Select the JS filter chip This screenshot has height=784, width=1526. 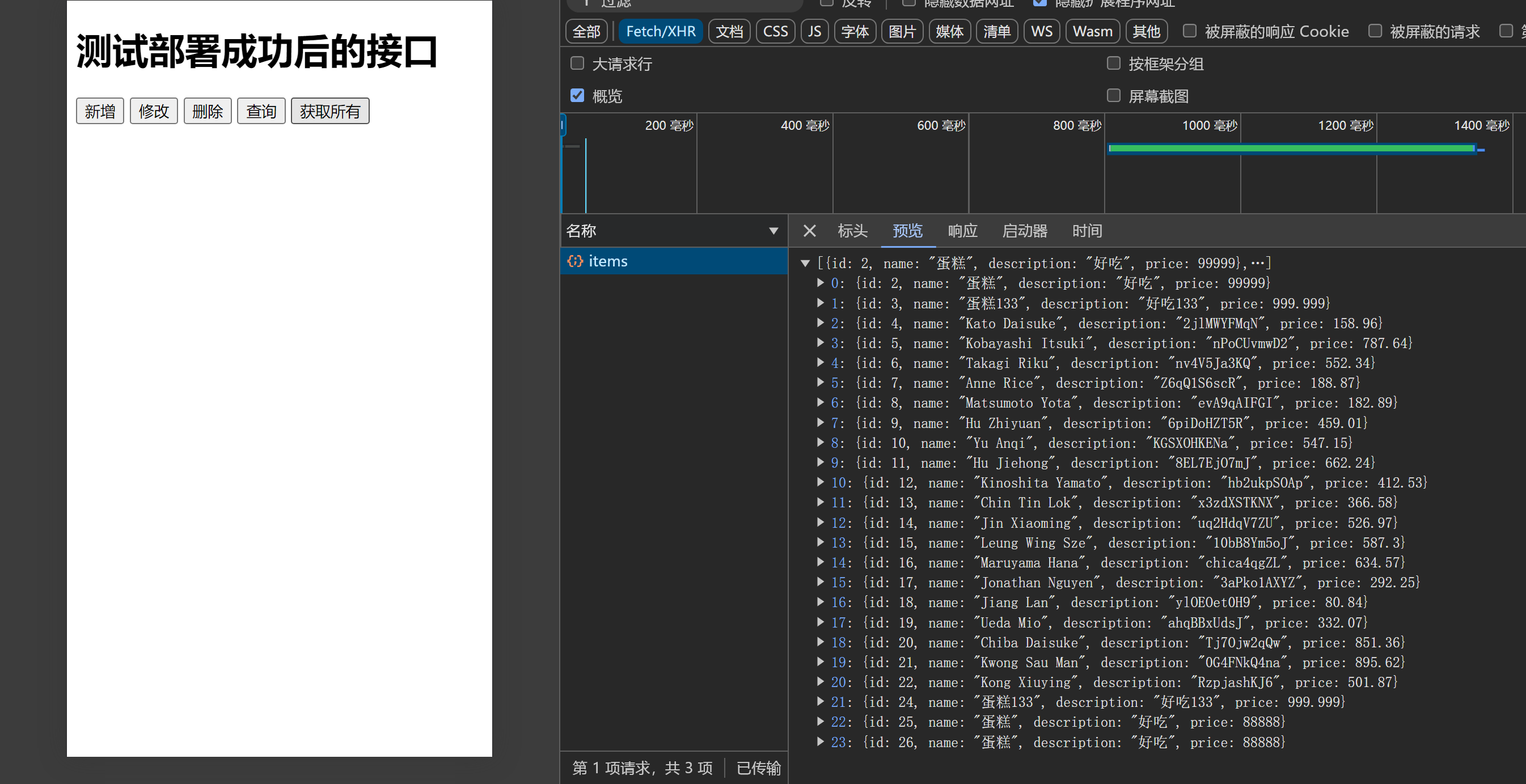pos(814,31)
